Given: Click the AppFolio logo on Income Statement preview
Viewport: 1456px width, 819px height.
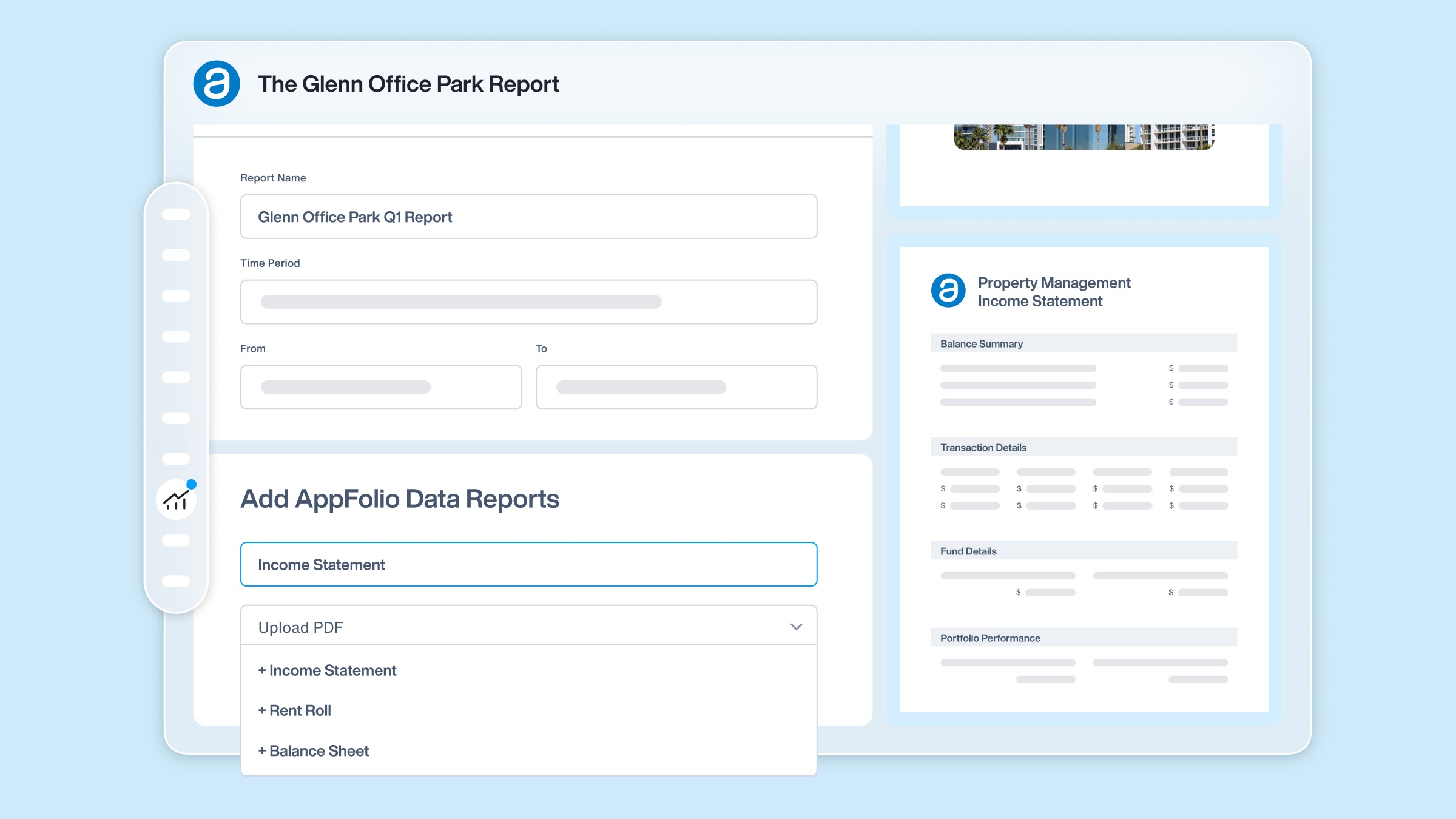Looking at the screenshot, I should [x=948, y=291].
